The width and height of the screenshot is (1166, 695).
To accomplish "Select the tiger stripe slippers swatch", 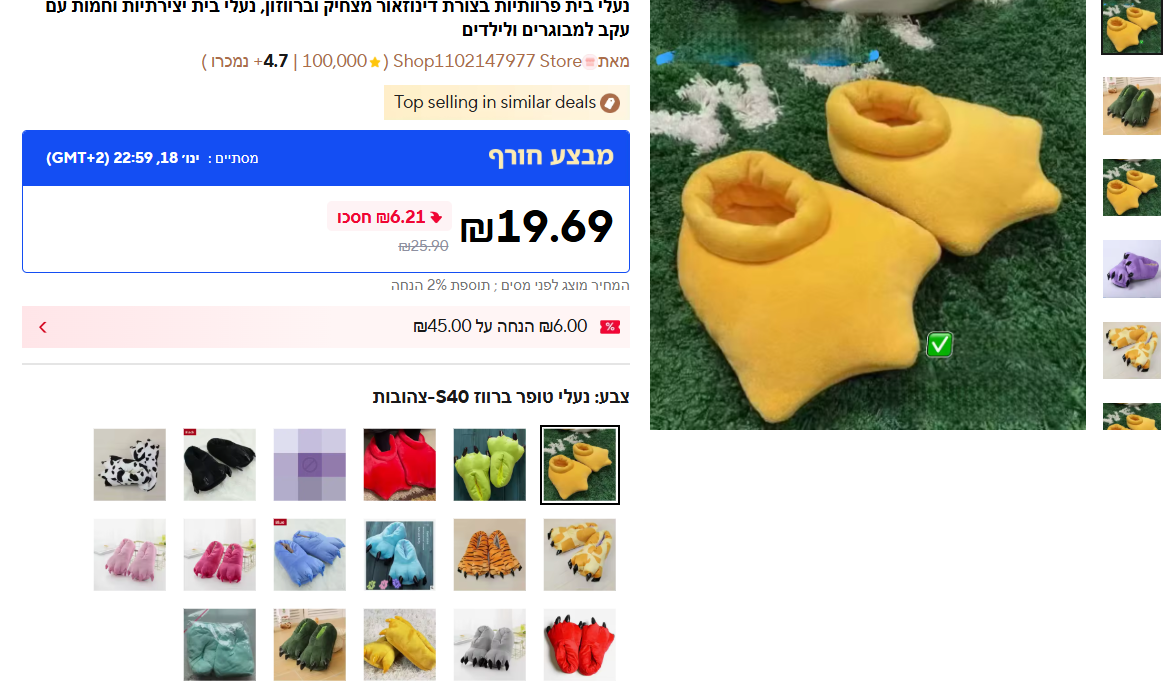I will click(x=489, y=555).
